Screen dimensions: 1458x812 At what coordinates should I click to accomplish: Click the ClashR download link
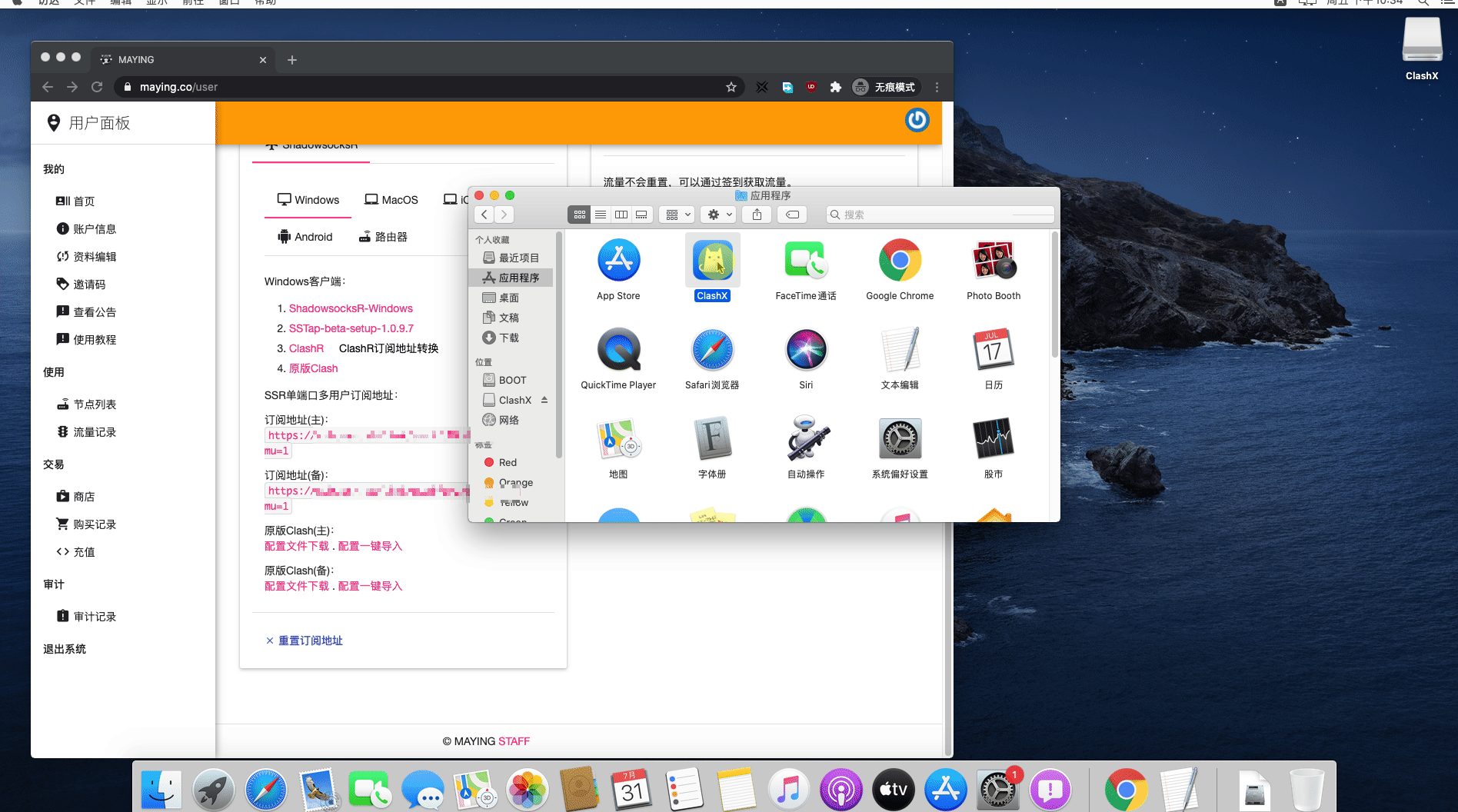pos(306,348)
